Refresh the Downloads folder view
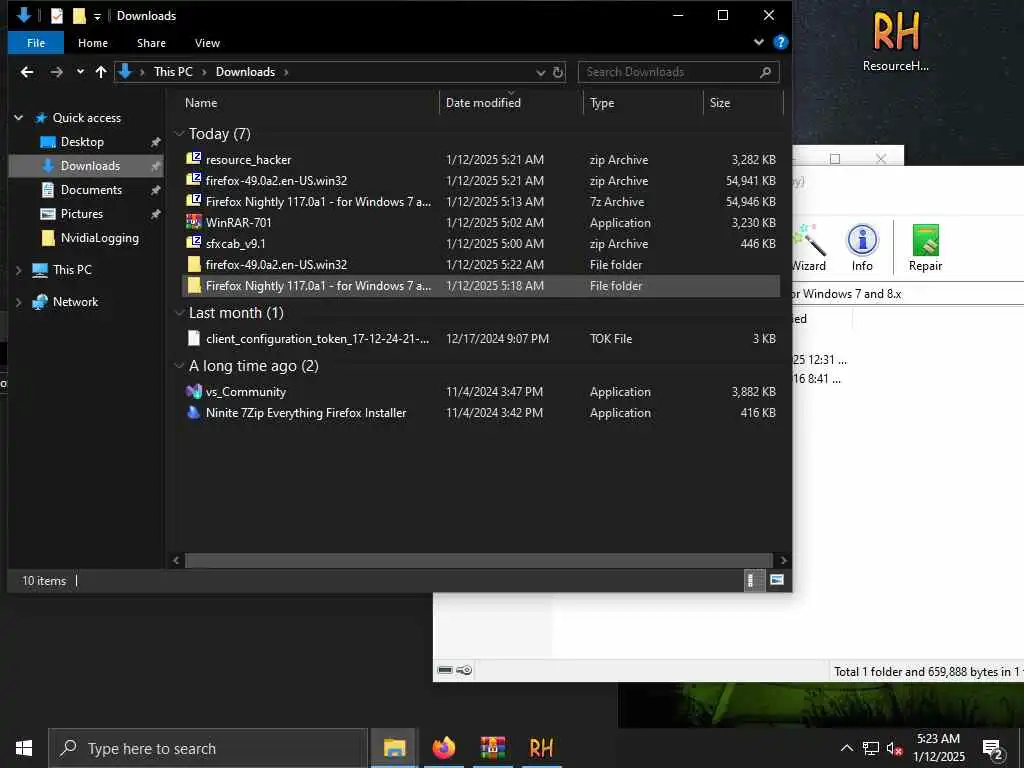Screen dimensions: 1024x768 click(558, 72)
